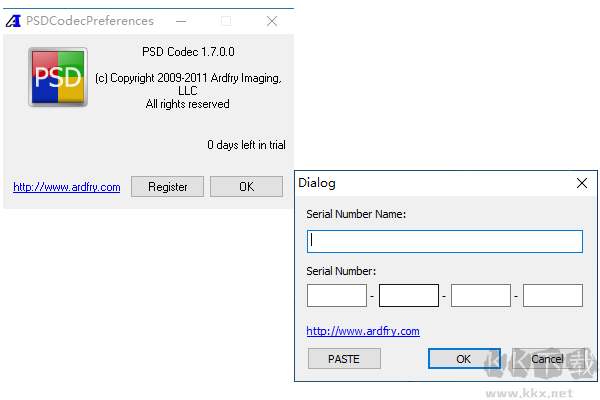Image resolution: width=600 pixels, height=400 pixels.
Task: Visit the ardfry.com link inside the Dialog
Action: click(x=363, y=331)
